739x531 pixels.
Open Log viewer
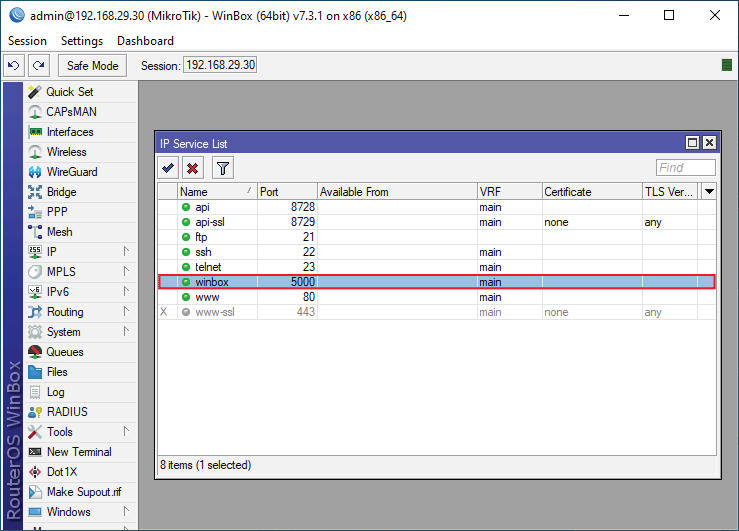81,392
